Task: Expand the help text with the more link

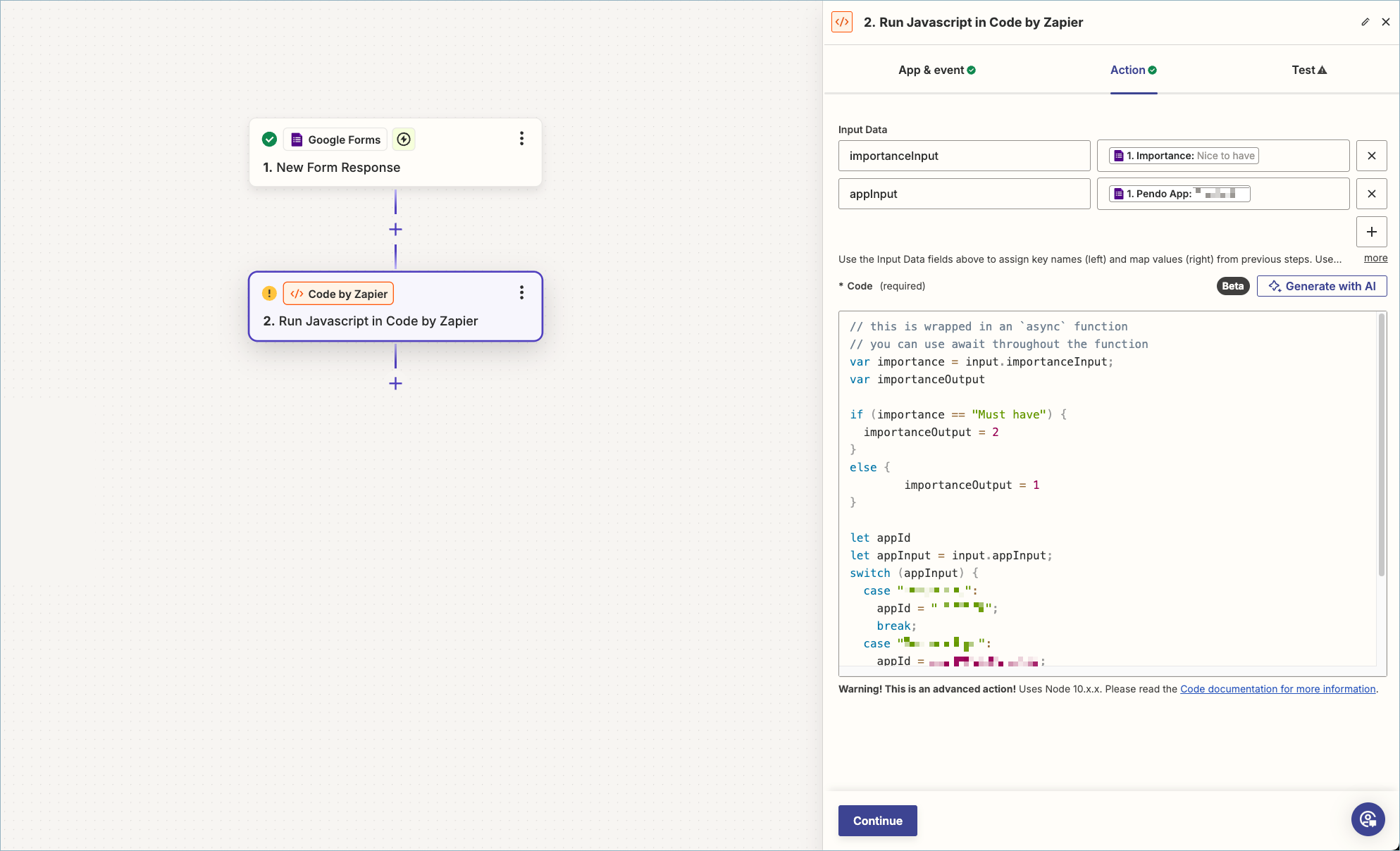Action: (1375, 259)
